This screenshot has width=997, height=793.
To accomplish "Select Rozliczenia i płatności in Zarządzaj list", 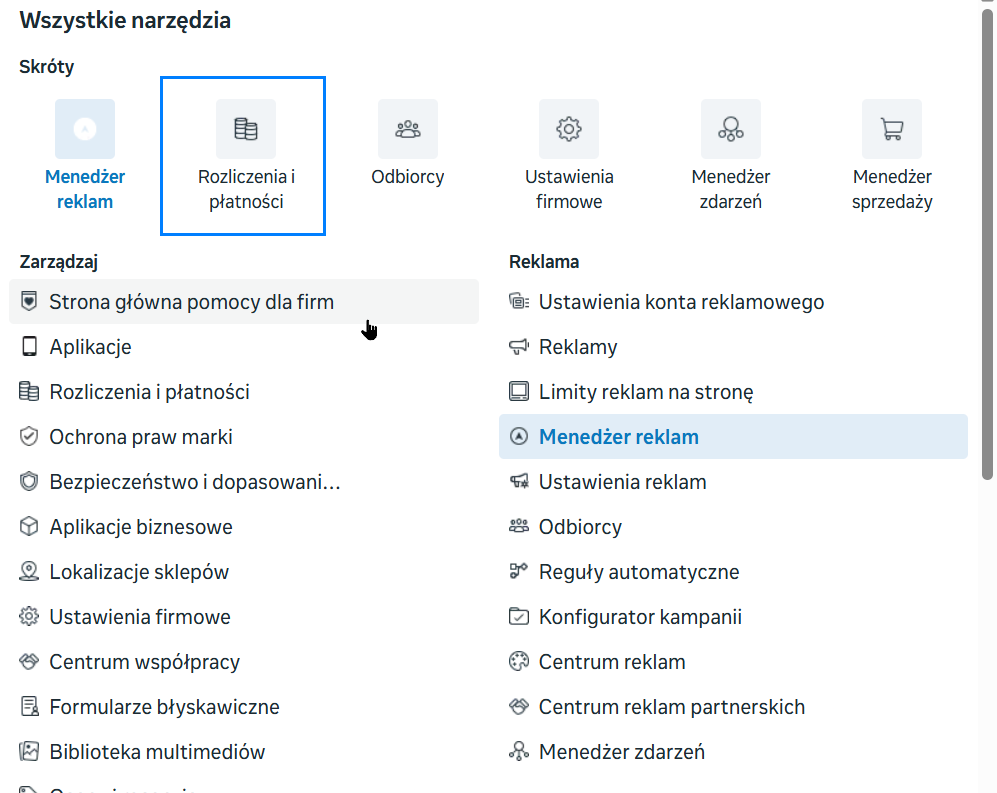I will (x=149, y=392).
